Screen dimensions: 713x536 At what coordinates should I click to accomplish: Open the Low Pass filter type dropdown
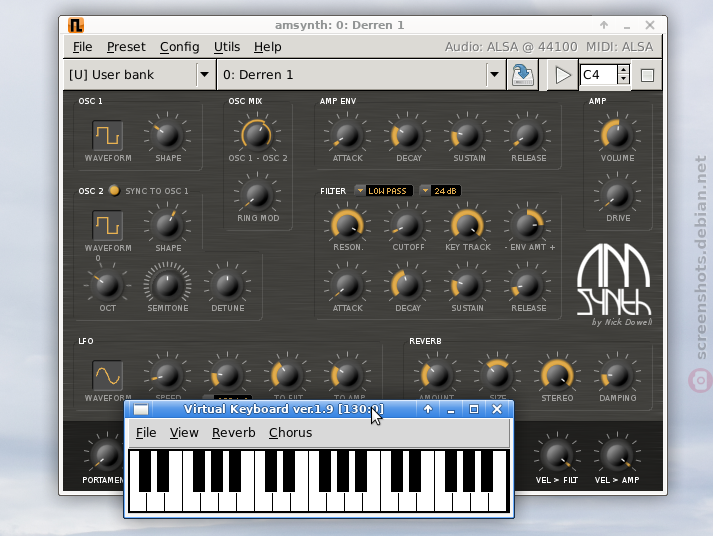pyautogui.click(x=383, y=190)
